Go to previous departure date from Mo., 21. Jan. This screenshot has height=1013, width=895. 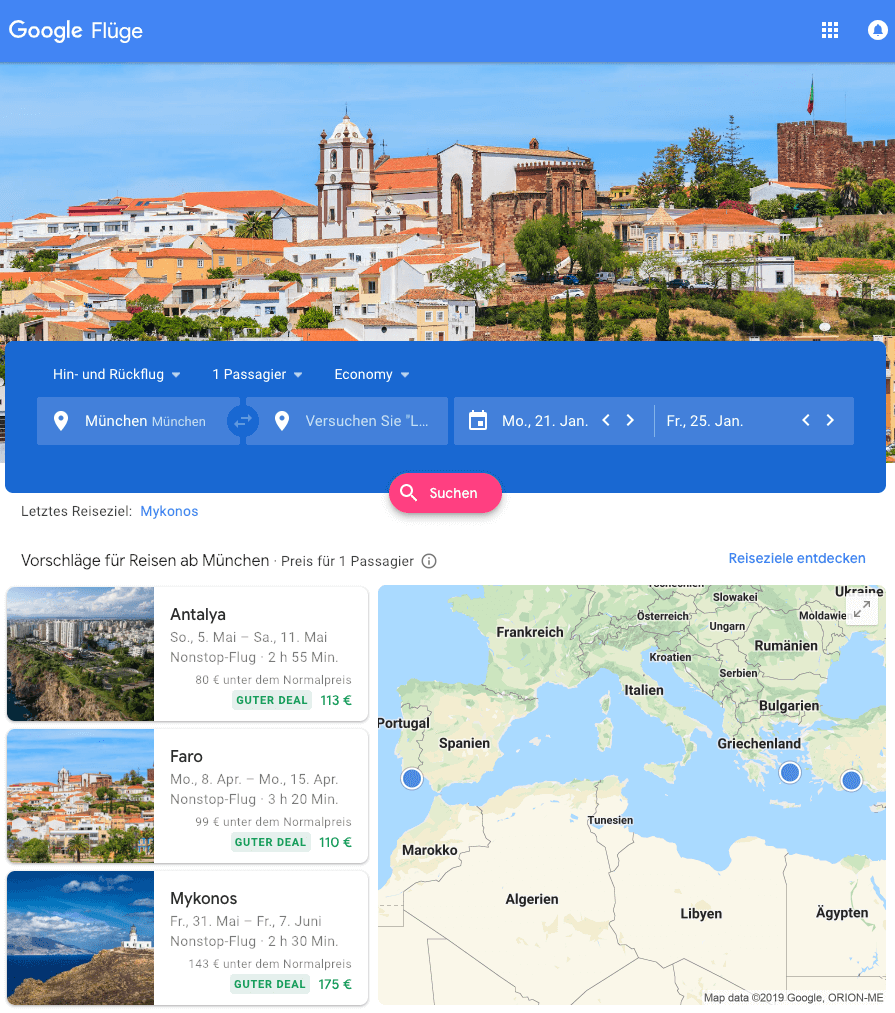(606, 421)
